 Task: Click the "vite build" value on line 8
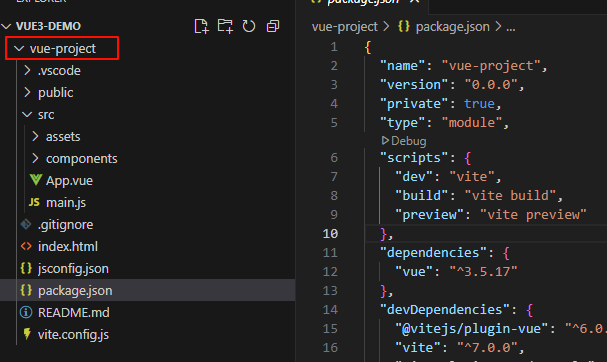pos(510,196)
